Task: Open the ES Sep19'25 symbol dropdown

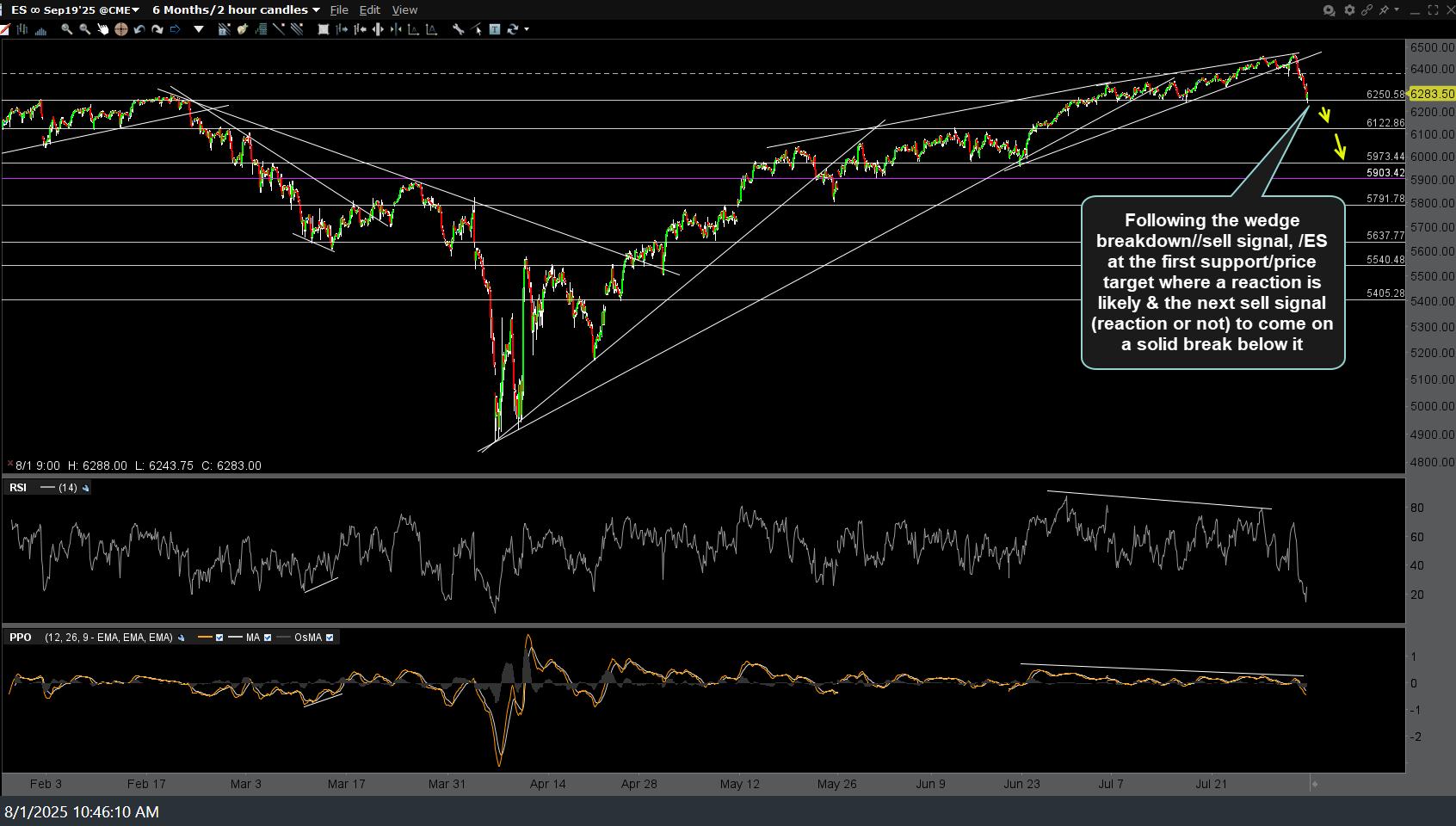Action: coord(136,10)
